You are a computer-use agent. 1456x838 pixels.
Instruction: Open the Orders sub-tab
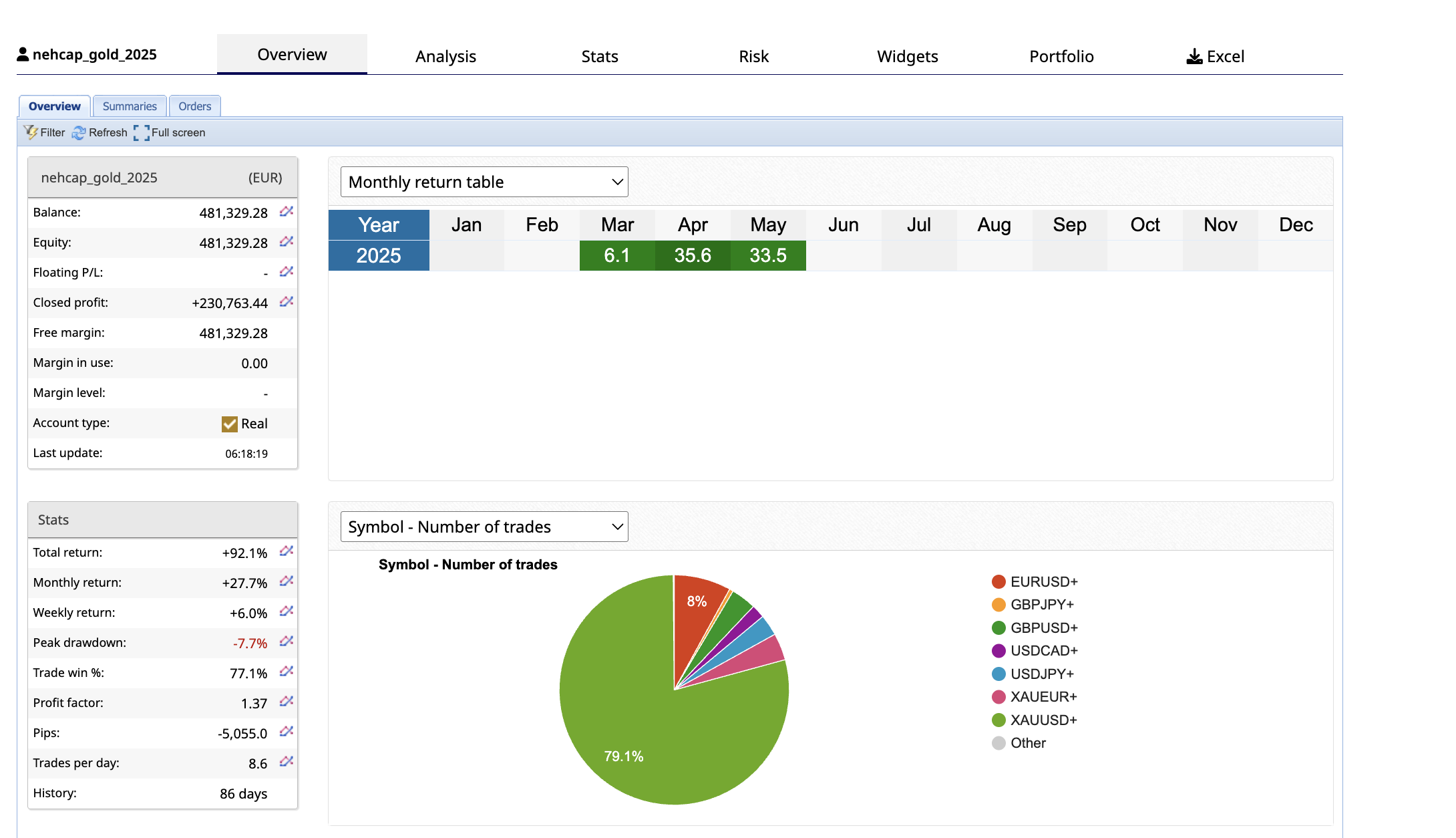tap(194, 106)
